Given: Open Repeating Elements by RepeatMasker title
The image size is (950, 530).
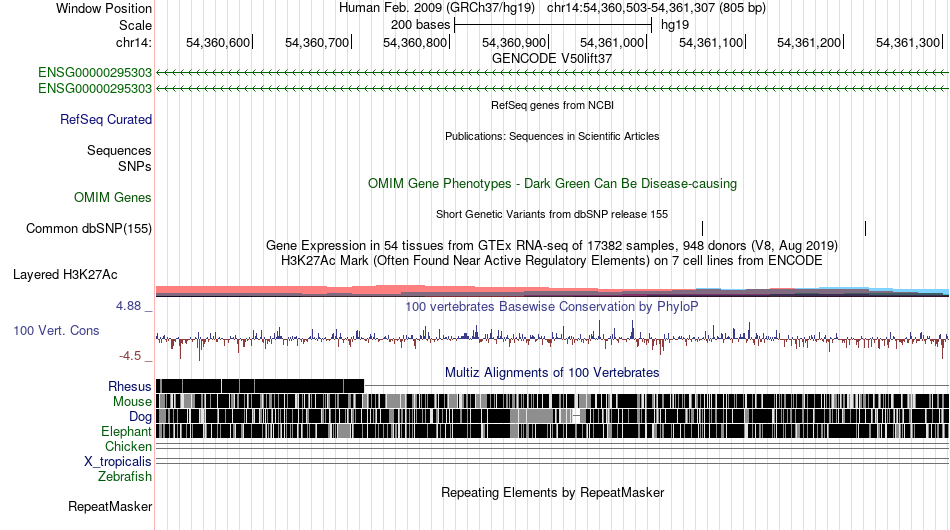Looking at the screenshot, I should [x=552, y=492].
